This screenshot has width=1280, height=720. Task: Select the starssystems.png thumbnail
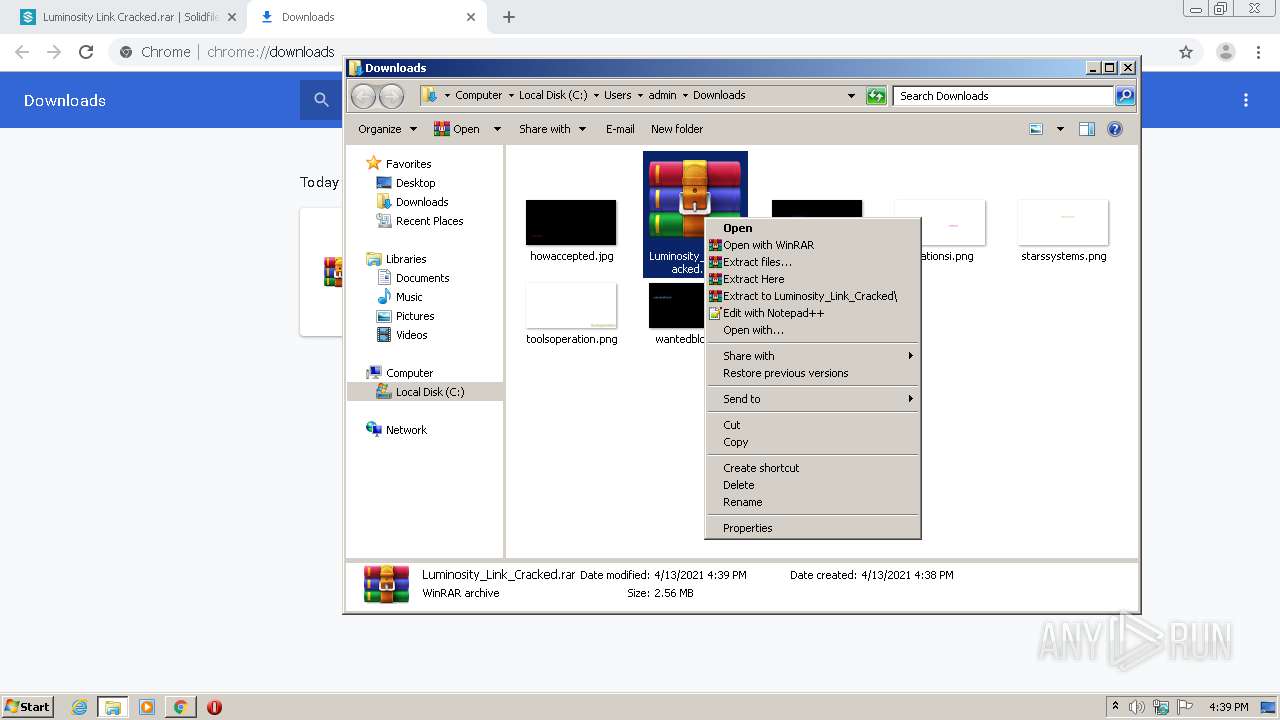pyautogui.click(x=1063, y=222)
